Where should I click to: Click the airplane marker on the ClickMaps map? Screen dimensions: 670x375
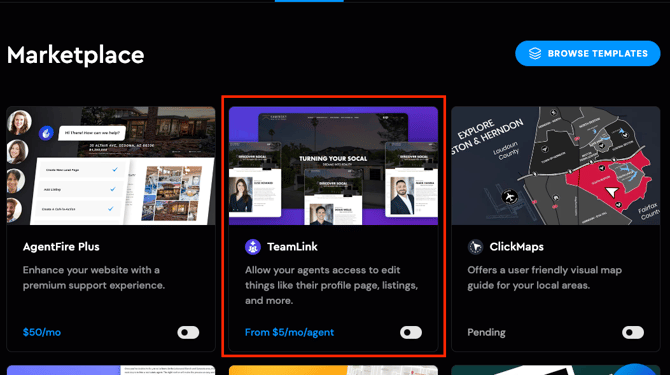pyautogui.click(x=509, y=197)
